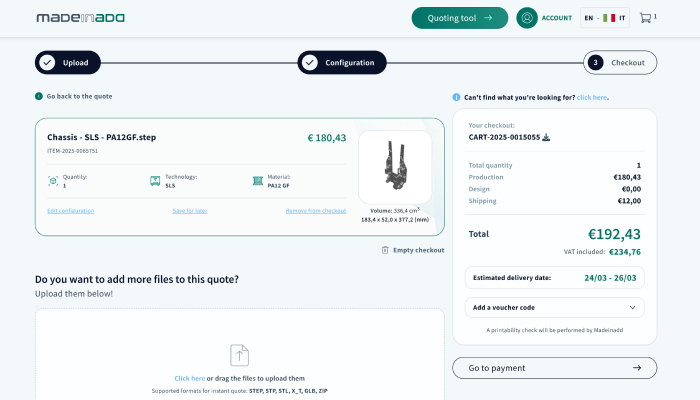Image resolution: width=700 pixels, height=400 pixels.
Task: Proceed with Go to payment
Action: point(554,368)
